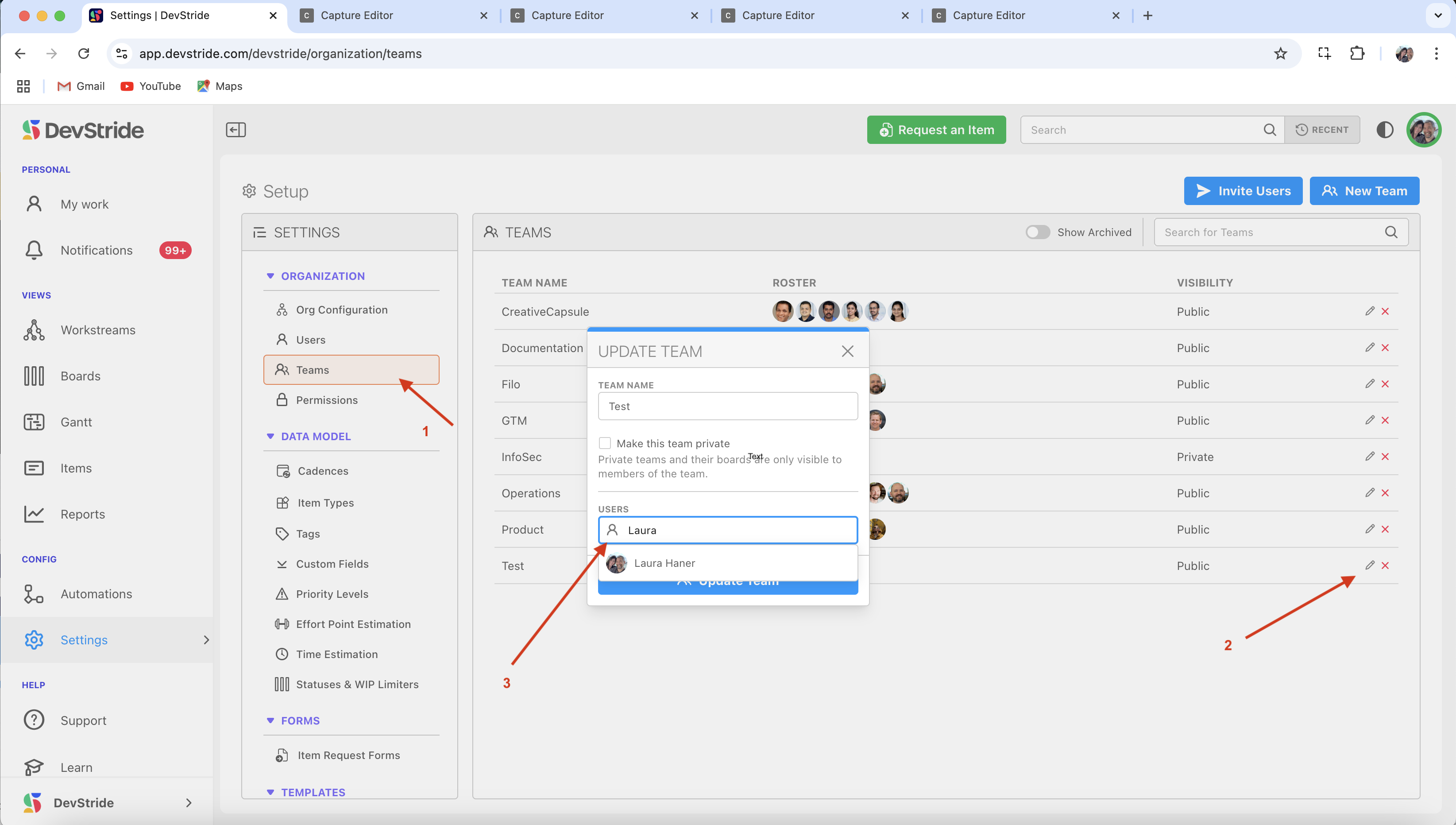This screenshot has height=825, width=1456.
Task: Open Gmail bookmark
Action: 81,86
